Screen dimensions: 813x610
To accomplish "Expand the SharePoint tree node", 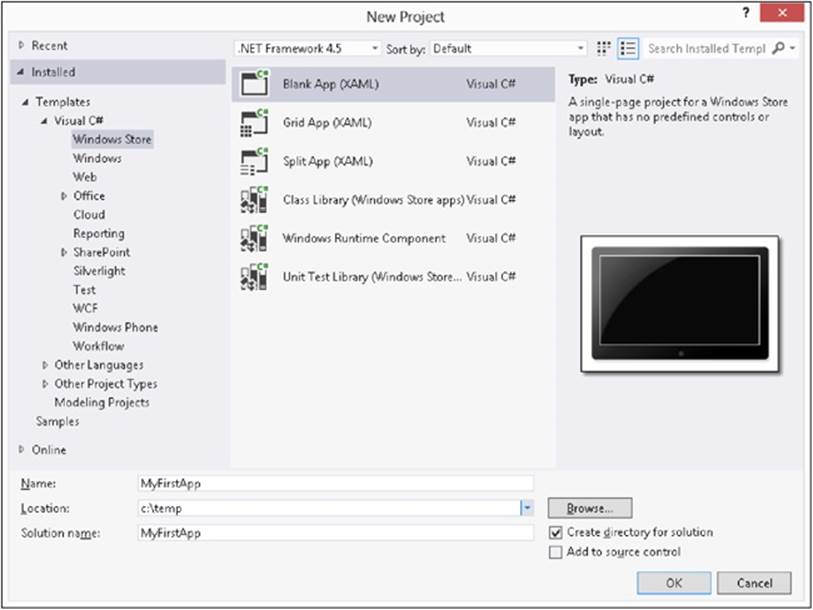I will pos(64,252).
